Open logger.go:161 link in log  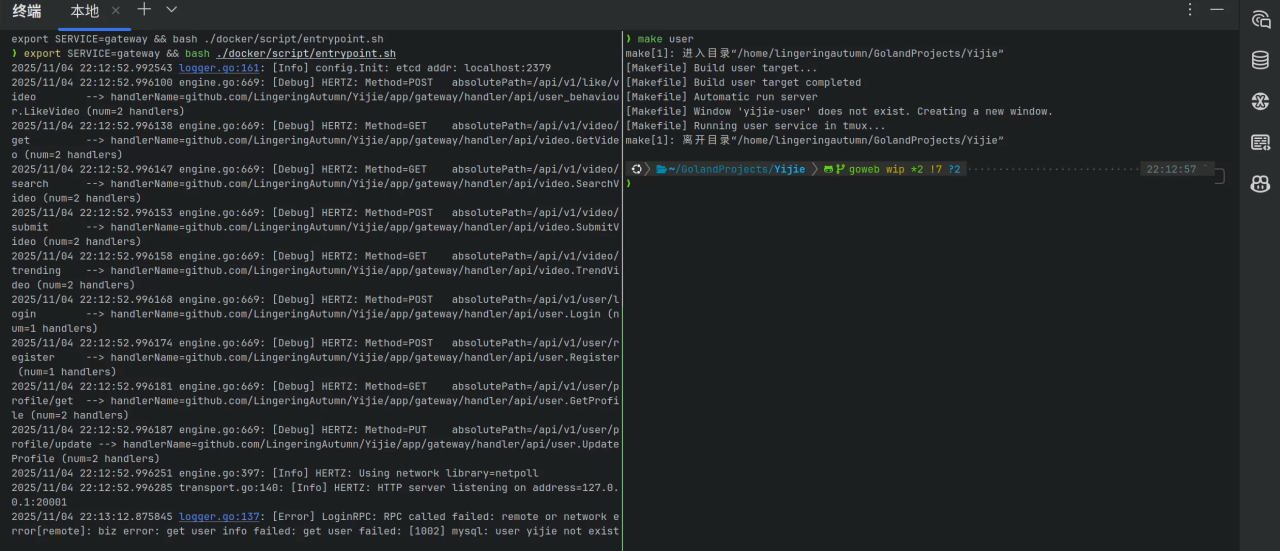[x=220, y=68]
